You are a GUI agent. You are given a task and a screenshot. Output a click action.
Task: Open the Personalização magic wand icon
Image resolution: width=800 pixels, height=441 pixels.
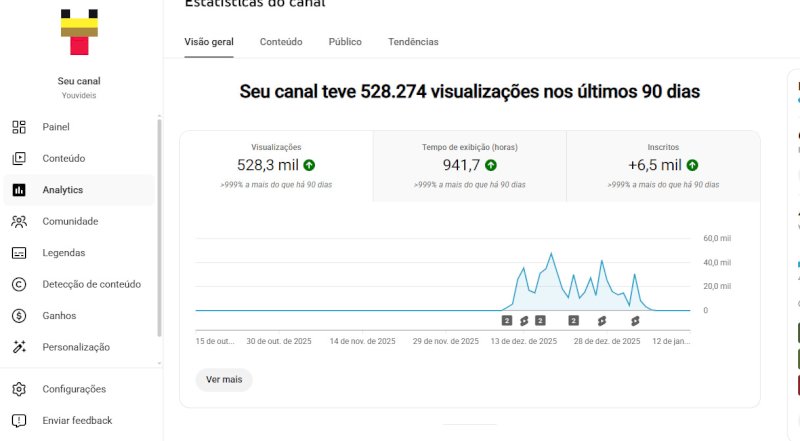pos(19,347)
